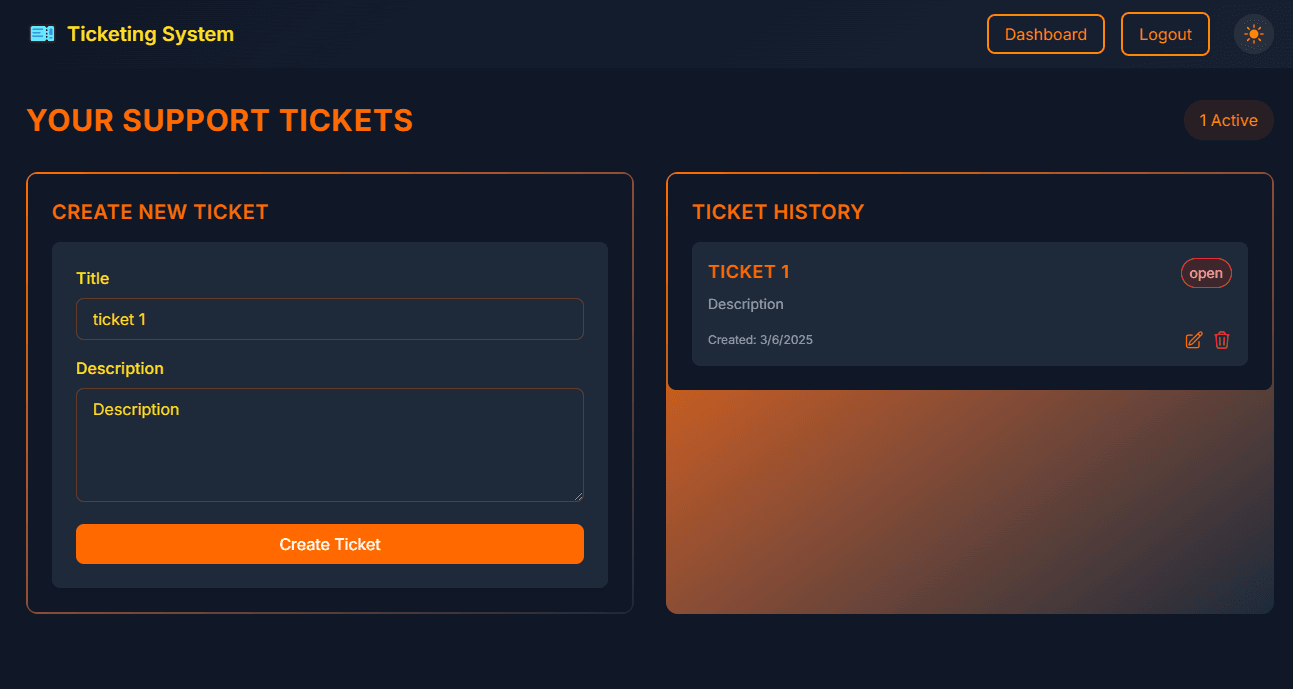Screen dimensions: 1293x689
Task: Click the '1 Active' tickets counter
Action: [x=1228, y=119]
